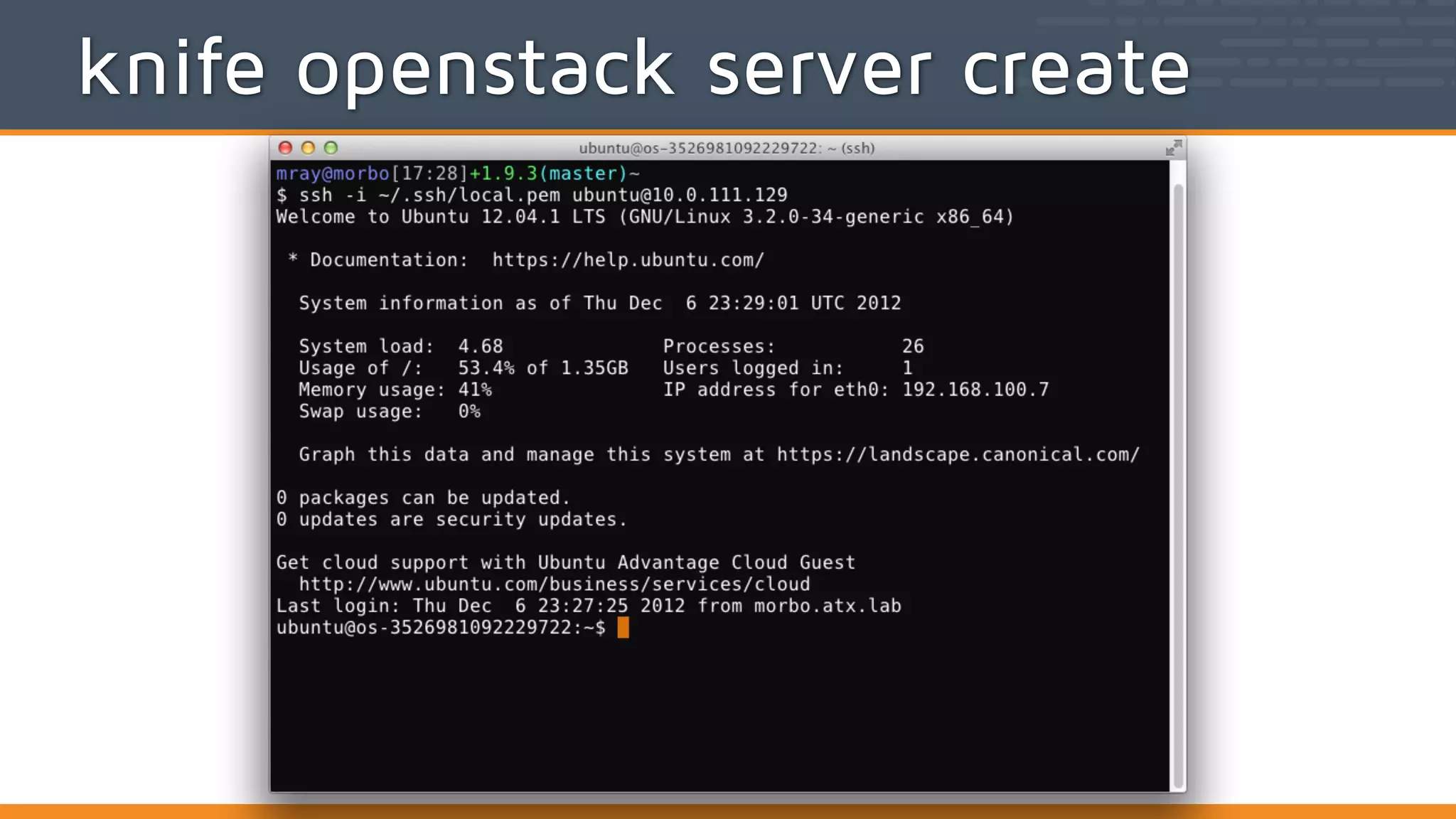1456x819 pixels.
Task: Click the '+1.9.3(master)' prompt segment
Action: pos(549,174)
